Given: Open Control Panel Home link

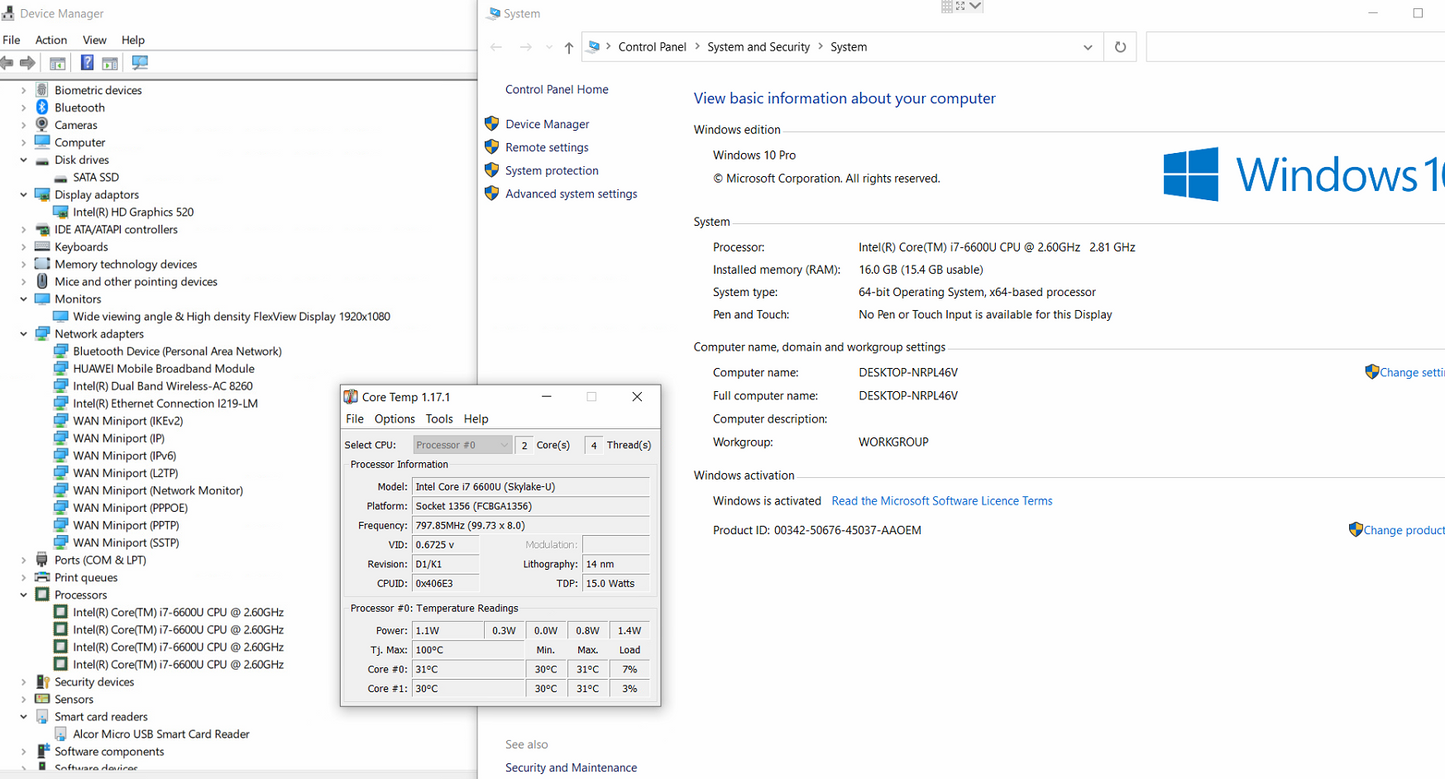Looking at the screenshot, I should (557, 89).
